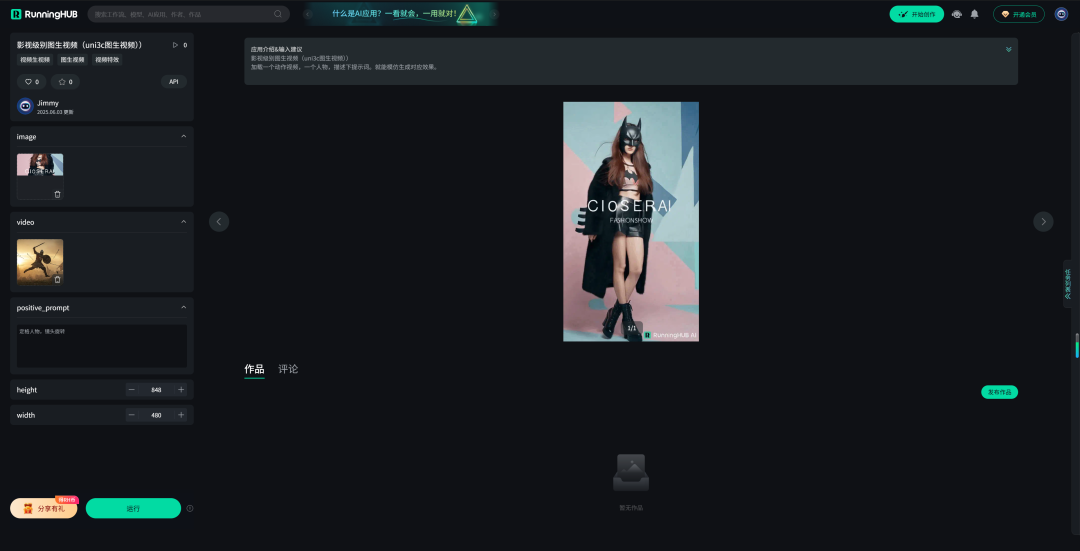
Task: Click the empty works inbox icon
Action: tap(631, 472)
